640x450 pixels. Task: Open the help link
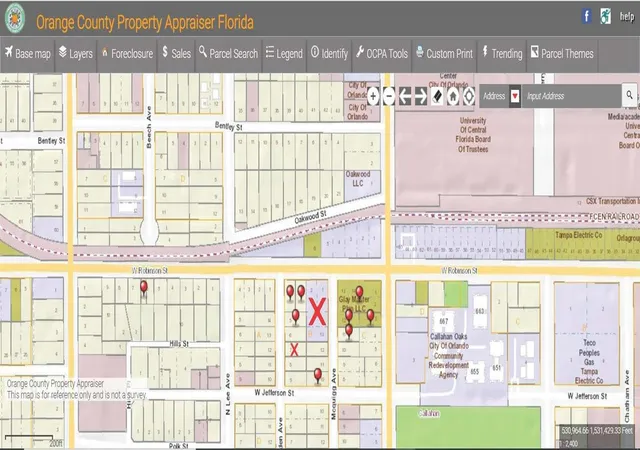[x=627, y=16]
